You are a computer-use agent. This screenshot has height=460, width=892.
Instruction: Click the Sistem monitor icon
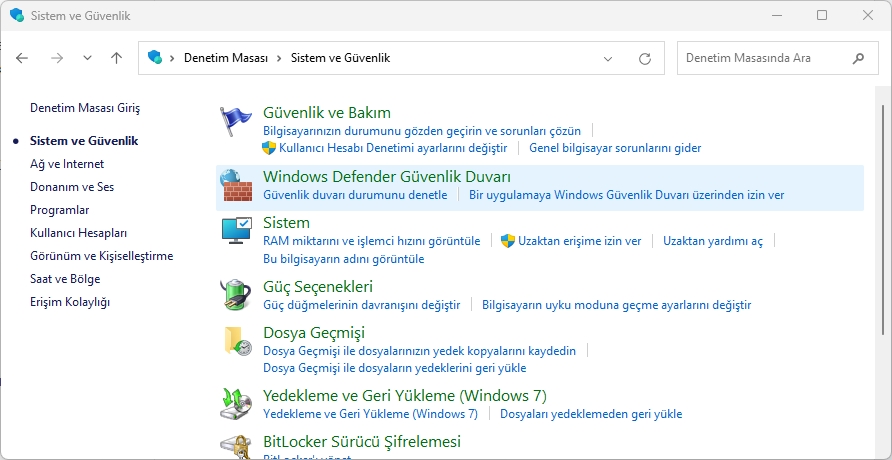click(x=236, y=231)
